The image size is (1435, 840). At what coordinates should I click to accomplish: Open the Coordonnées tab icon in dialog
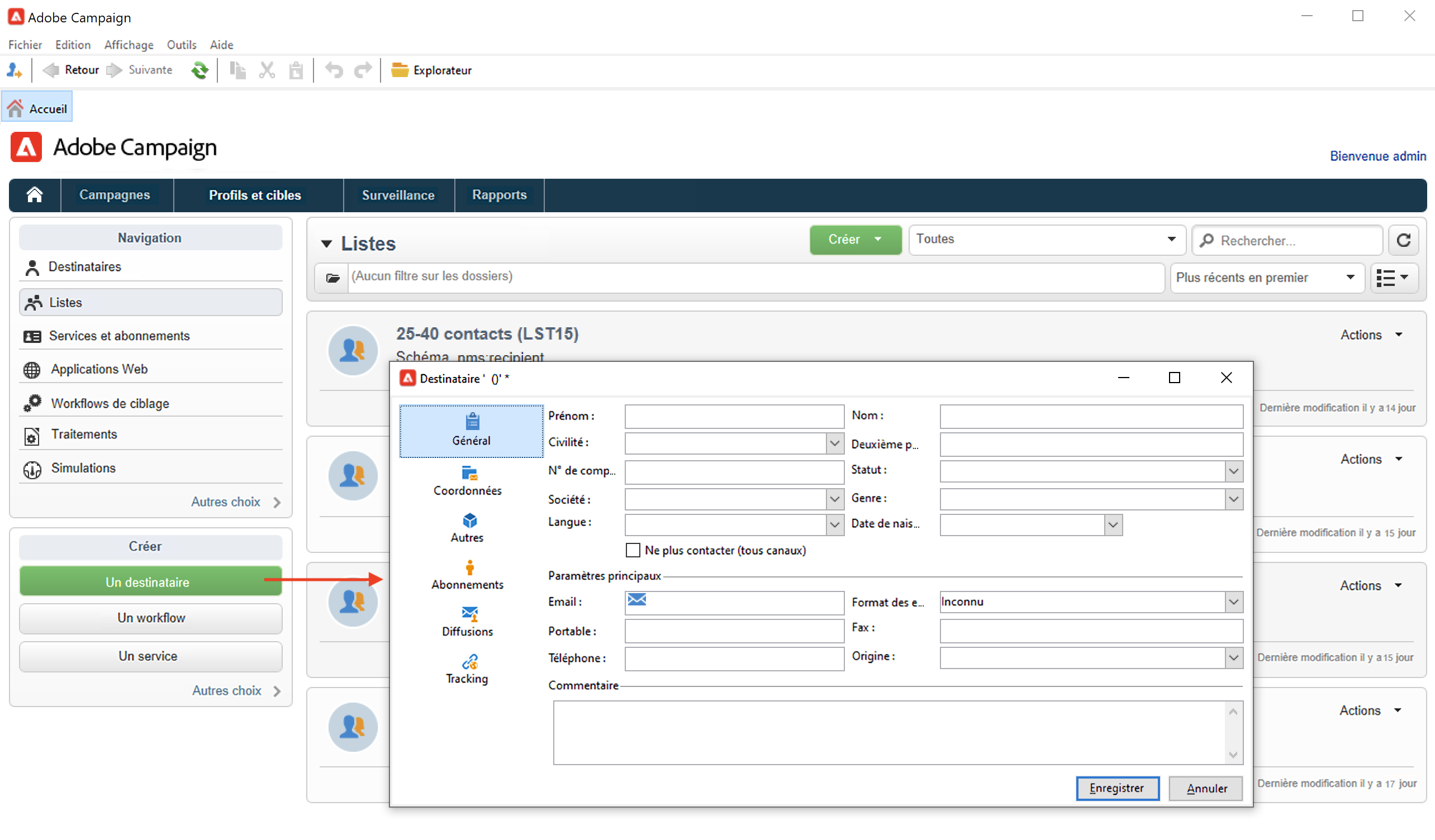coord(469,474)
